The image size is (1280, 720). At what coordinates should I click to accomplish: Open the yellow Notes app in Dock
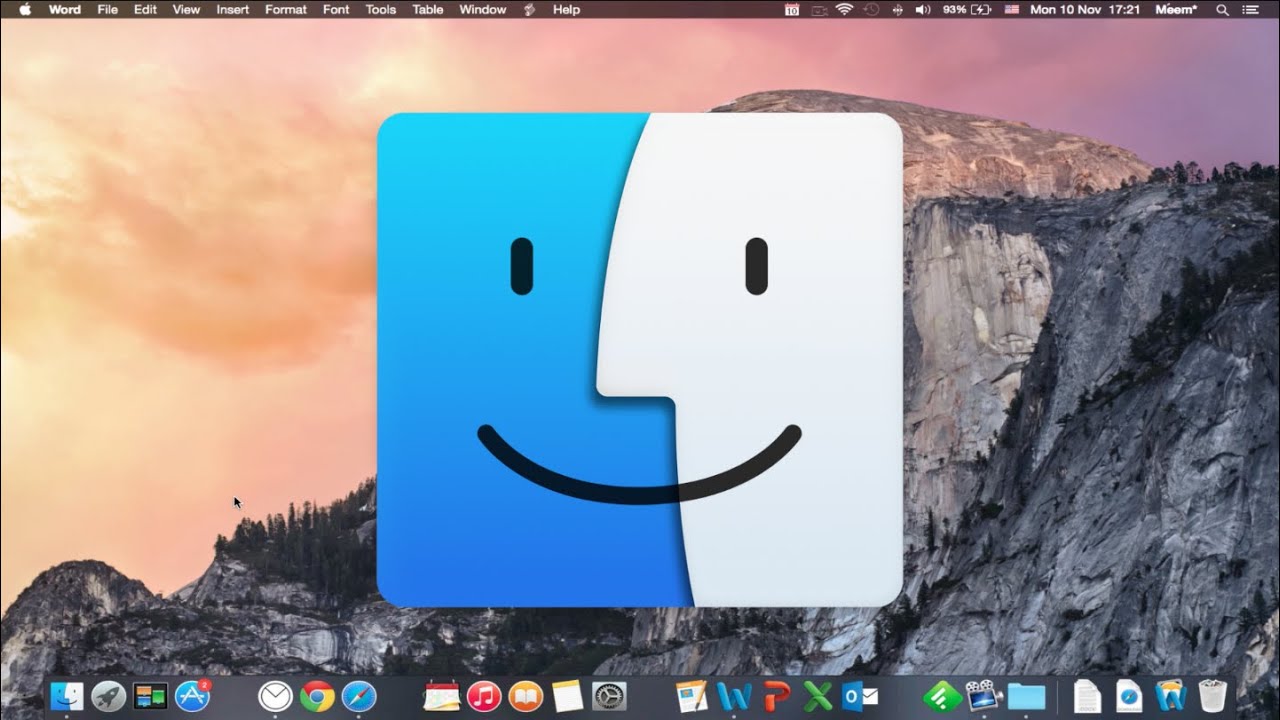(x=567, y=696)
